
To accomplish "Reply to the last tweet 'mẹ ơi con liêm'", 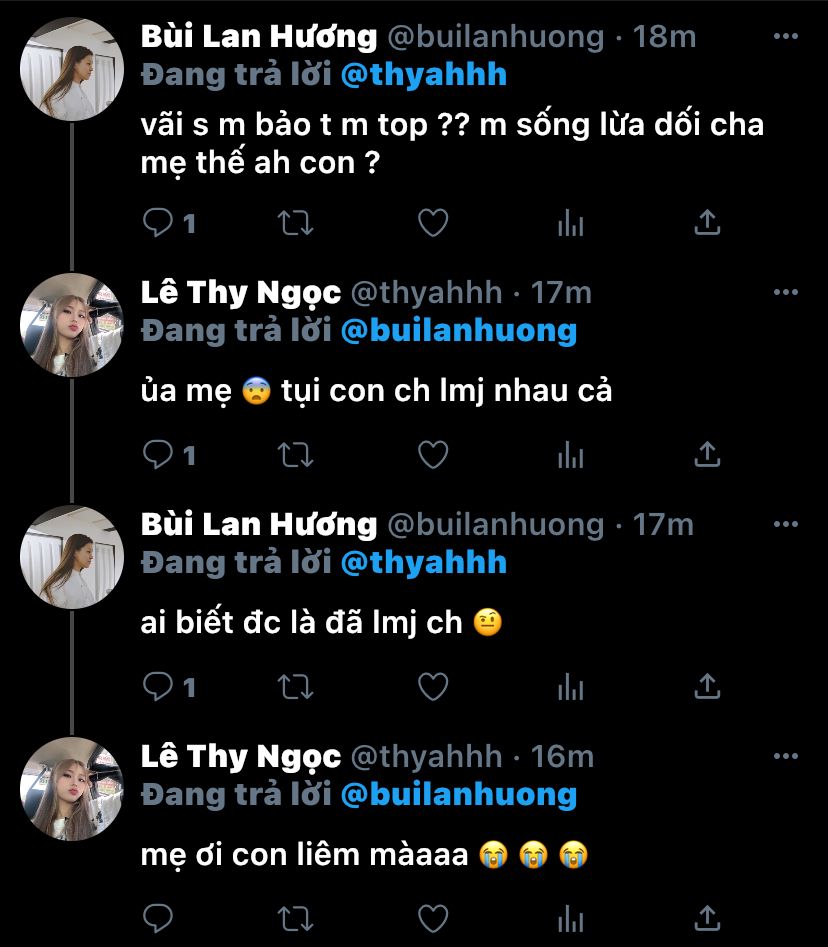I will 158,917.
